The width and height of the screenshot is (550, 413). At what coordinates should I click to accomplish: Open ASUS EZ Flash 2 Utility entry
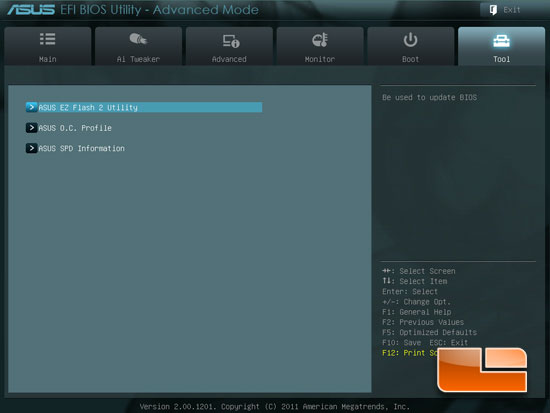click(x=144, y=107)
